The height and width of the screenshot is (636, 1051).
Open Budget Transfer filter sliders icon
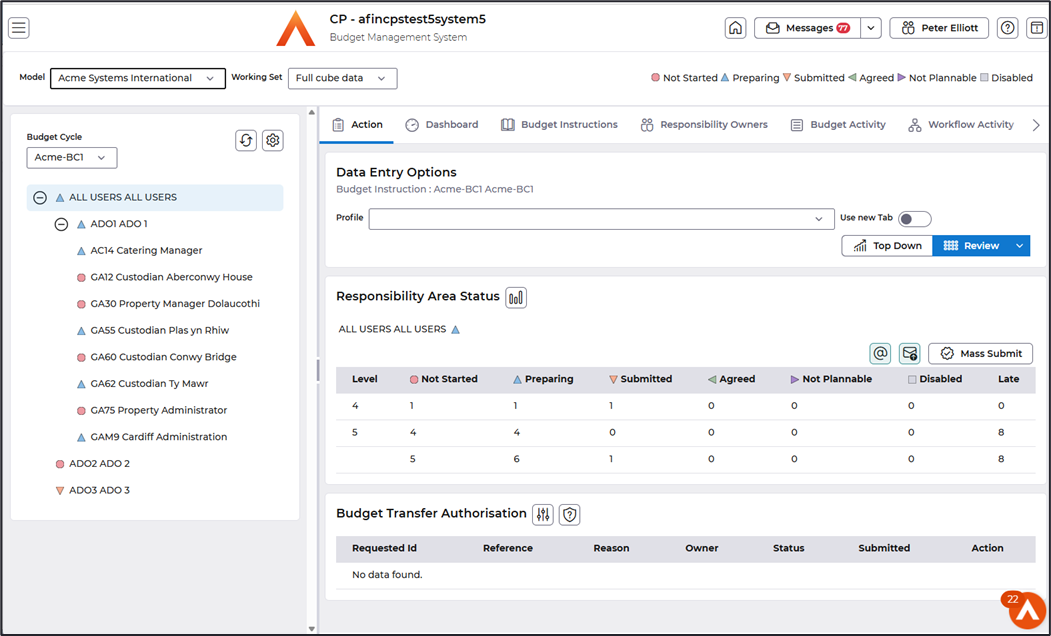tap(543, 515)
